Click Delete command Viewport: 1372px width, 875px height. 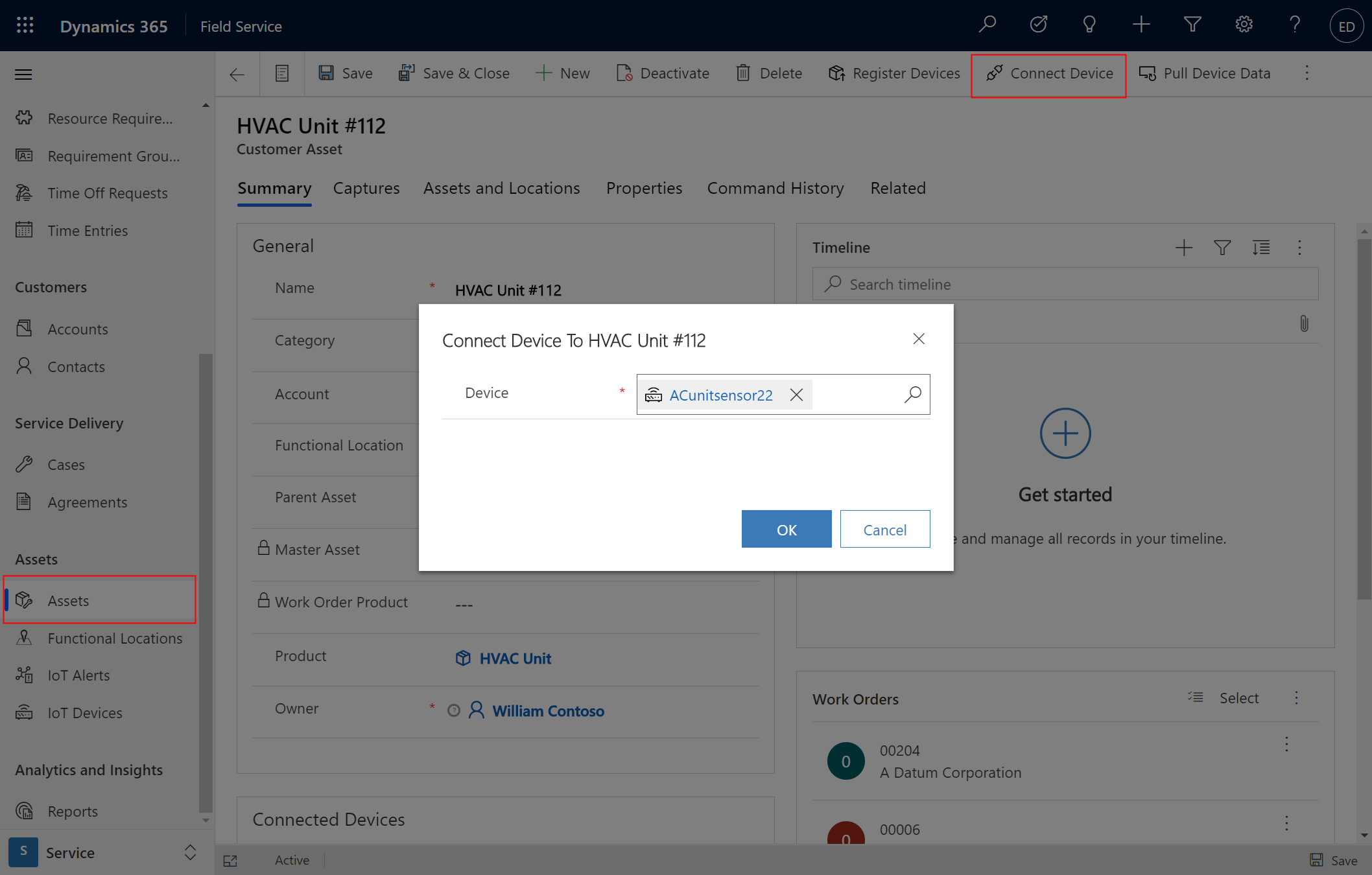click(769, 73)
